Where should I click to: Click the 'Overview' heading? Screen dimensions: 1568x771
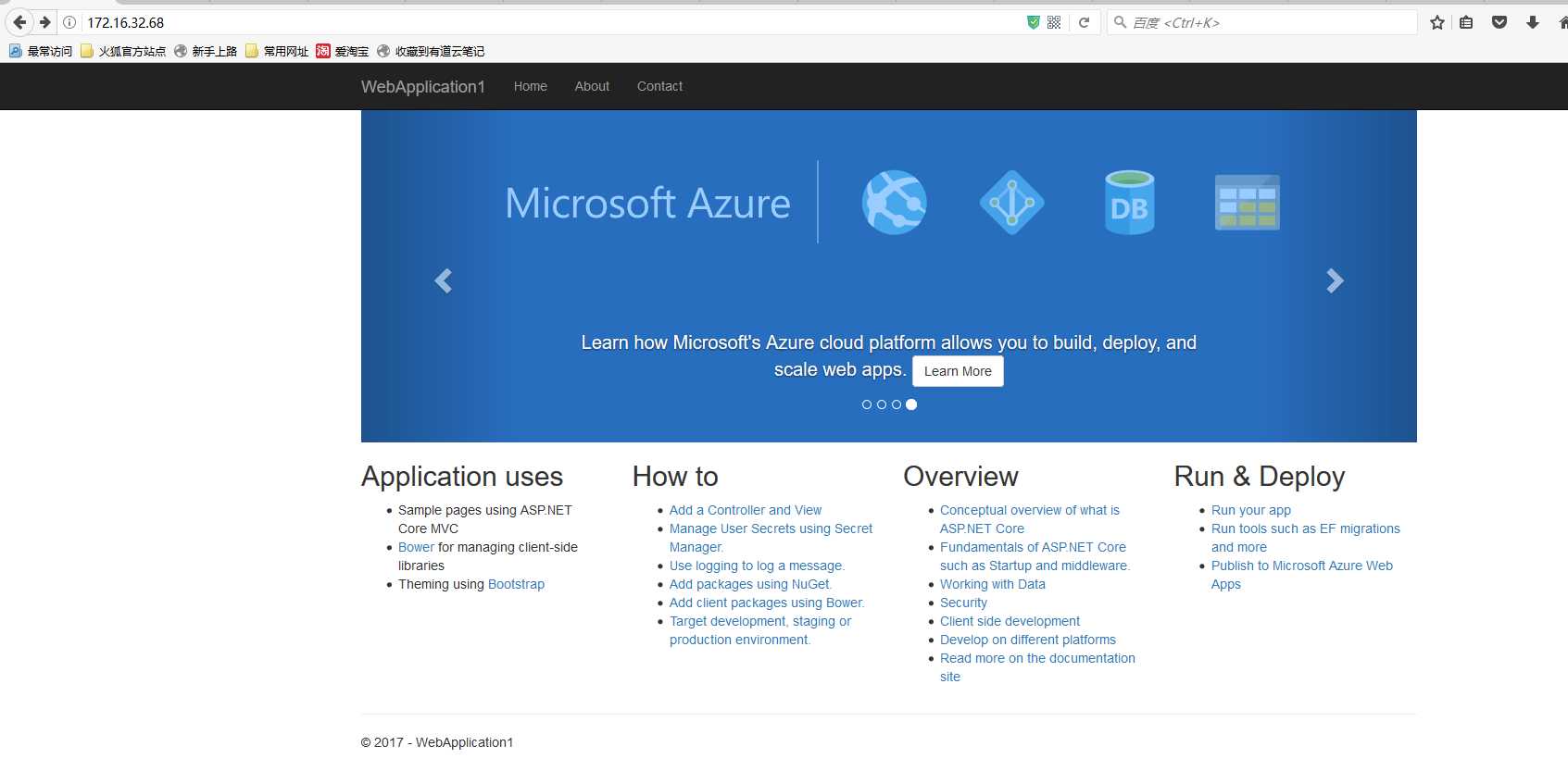[960, 477]
